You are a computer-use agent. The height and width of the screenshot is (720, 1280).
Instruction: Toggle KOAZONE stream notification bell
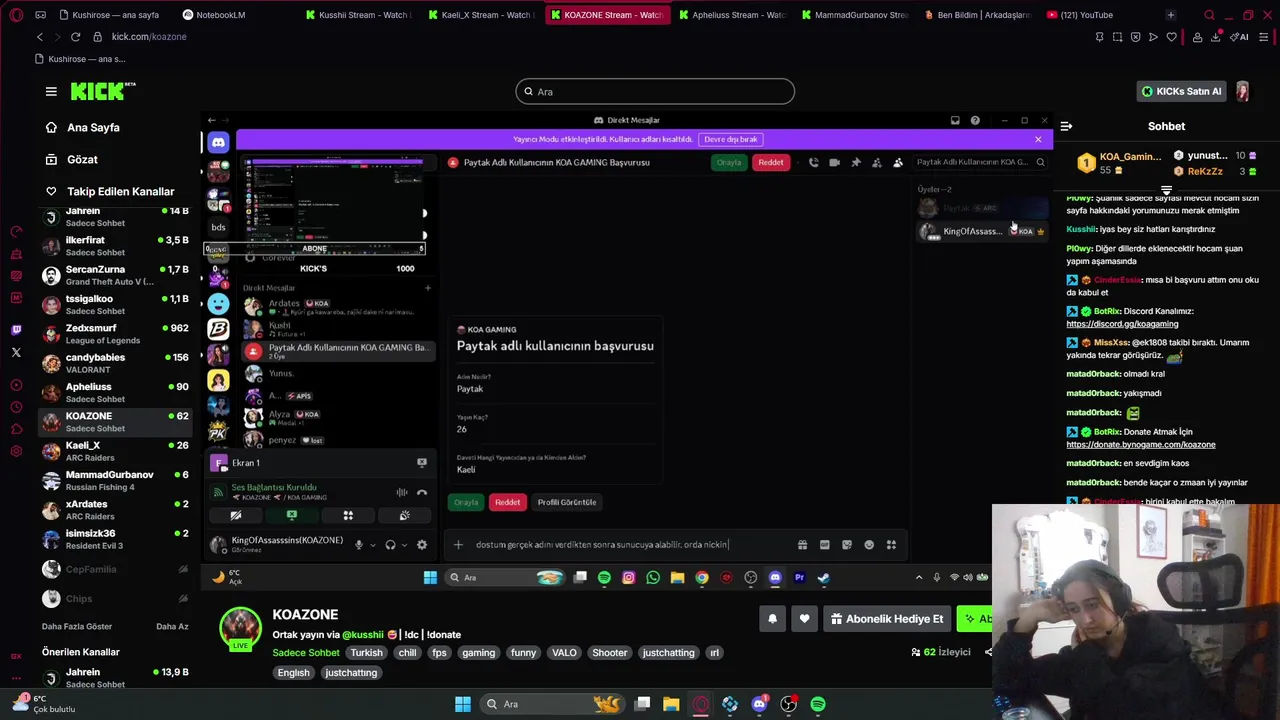(772, 619)
